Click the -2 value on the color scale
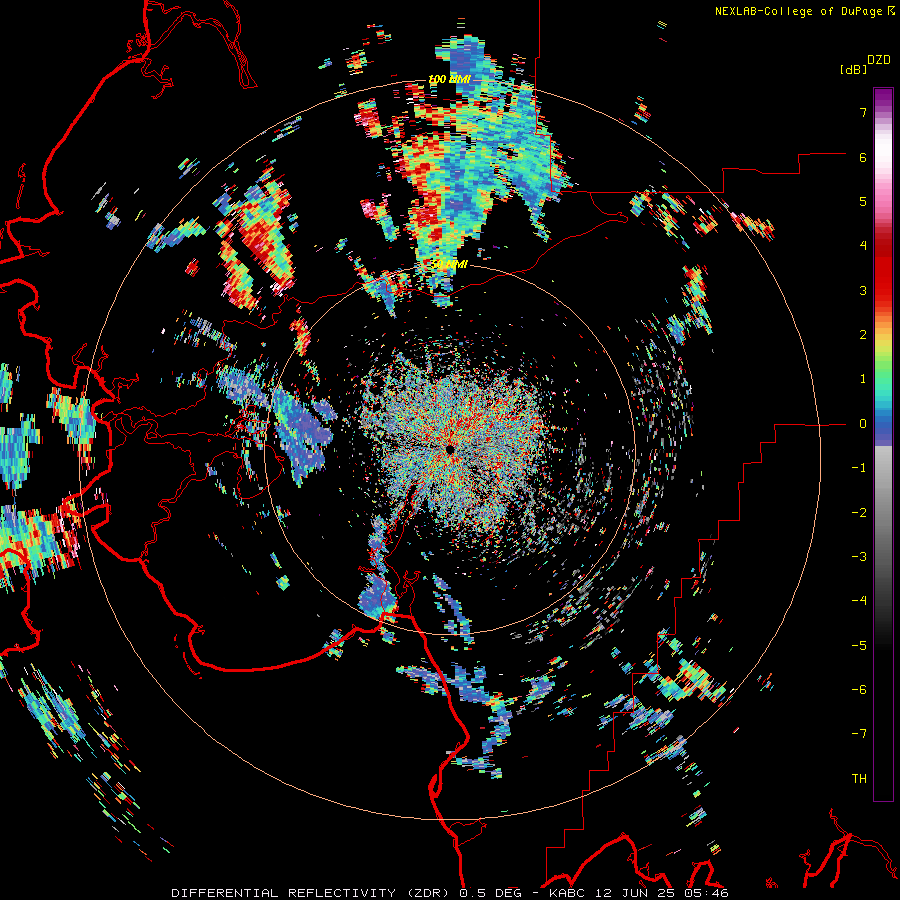900x900 pixels. (x=859, y=513)
